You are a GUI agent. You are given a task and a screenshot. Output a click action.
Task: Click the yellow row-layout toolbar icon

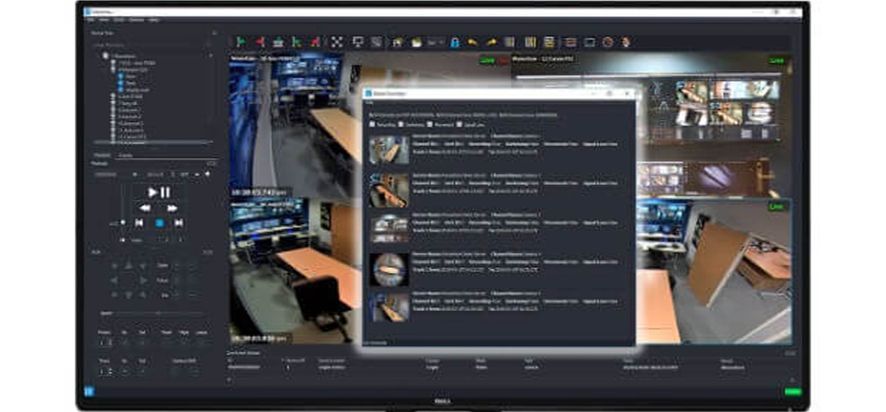pos(549,42)
